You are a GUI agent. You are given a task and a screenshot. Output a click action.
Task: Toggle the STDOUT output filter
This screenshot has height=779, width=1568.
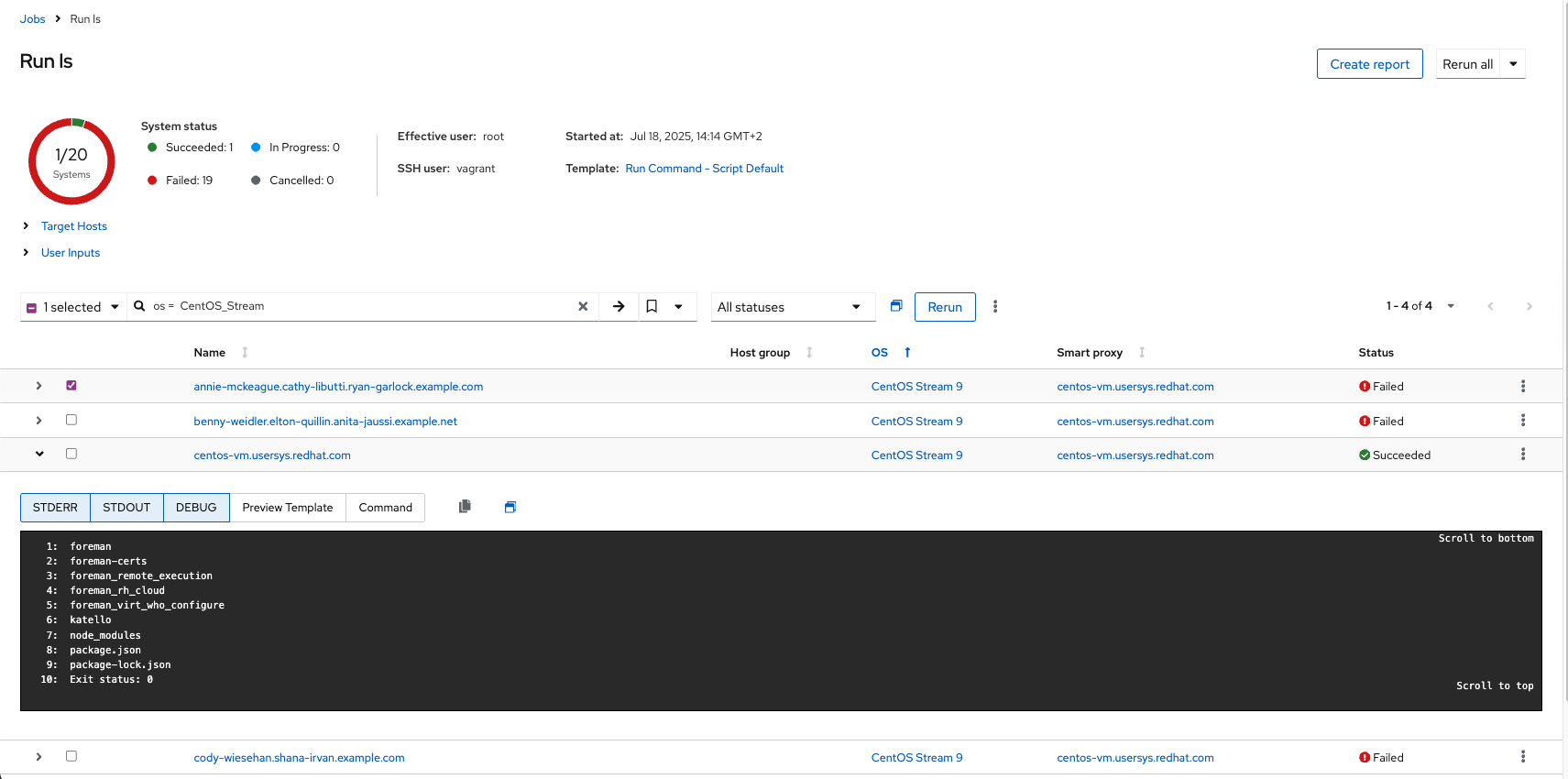pyautogui.click(x=126, y=508)
